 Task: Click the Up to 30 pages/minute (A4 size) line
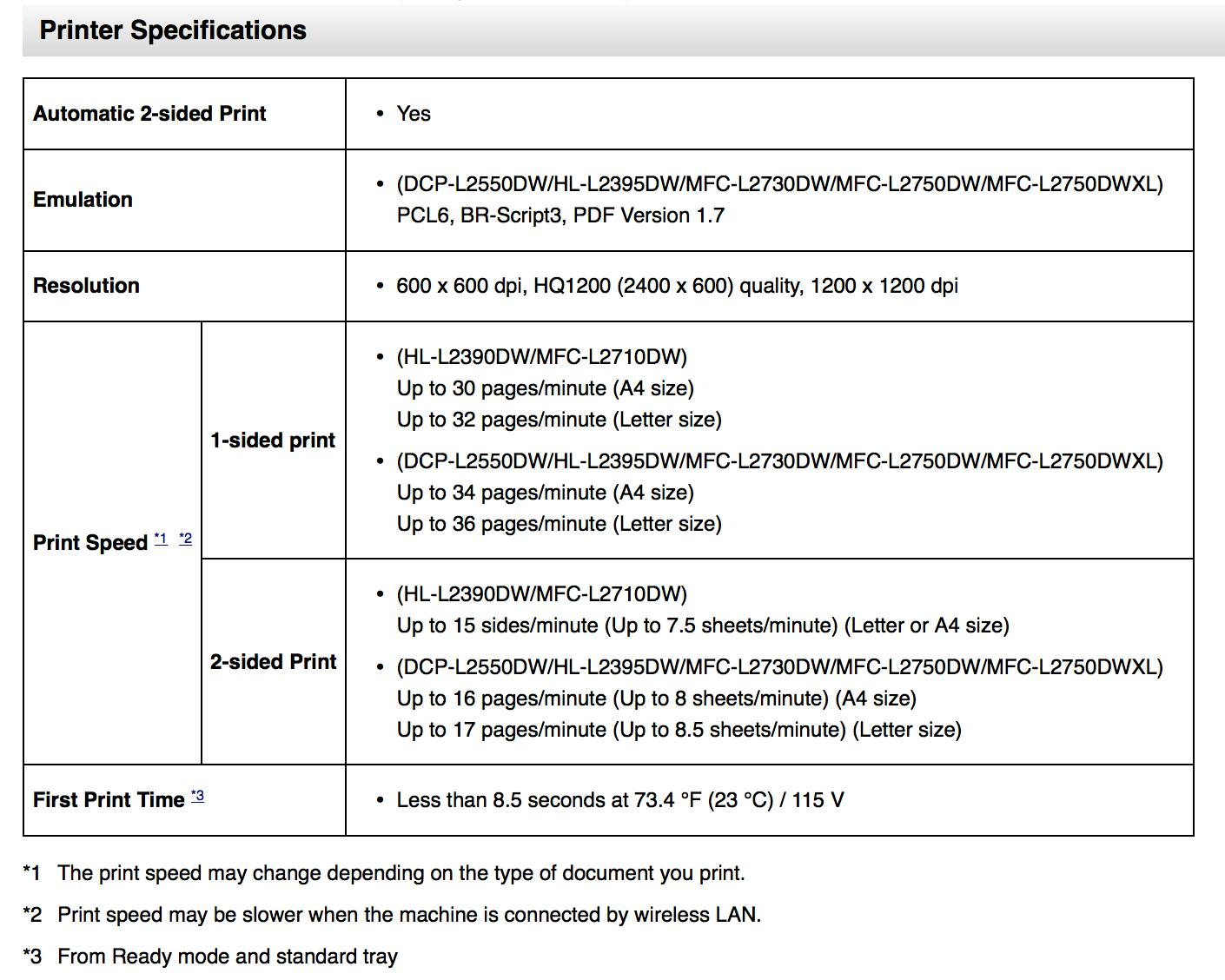coord(545,388)
